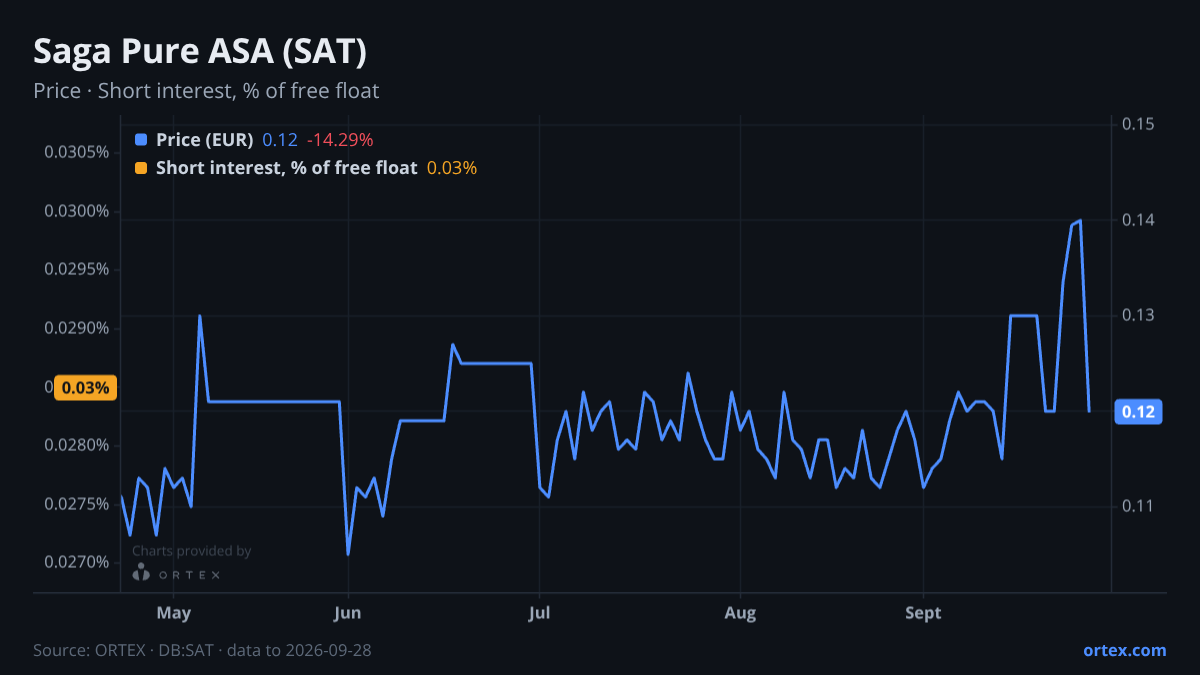
Task: Click subtitle 'Price · Short interest, % of free float'
Action: (206, 91)
